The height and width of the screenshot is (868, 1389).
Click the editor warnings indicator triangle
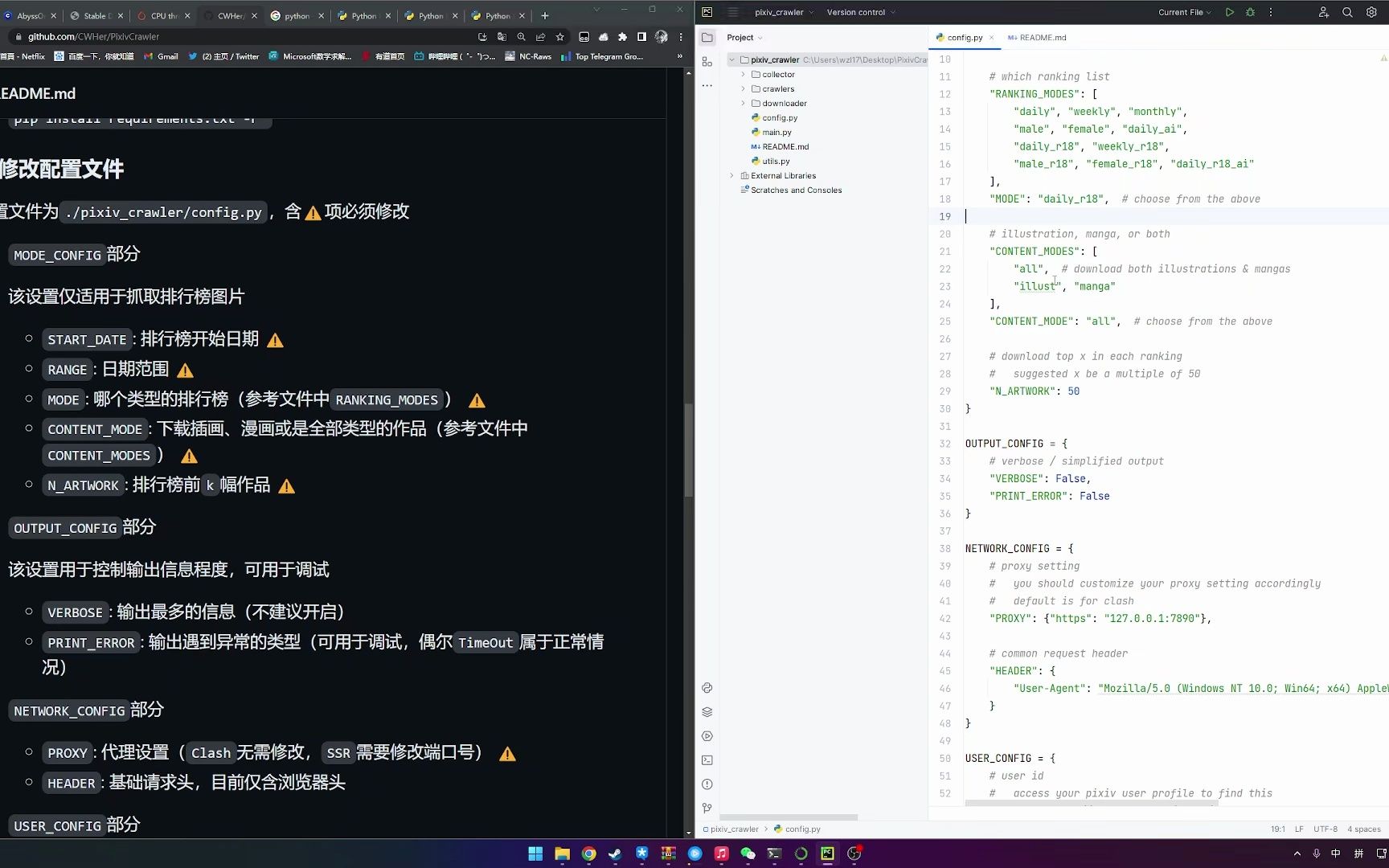pyautogui.click(x=1383, y=58)
